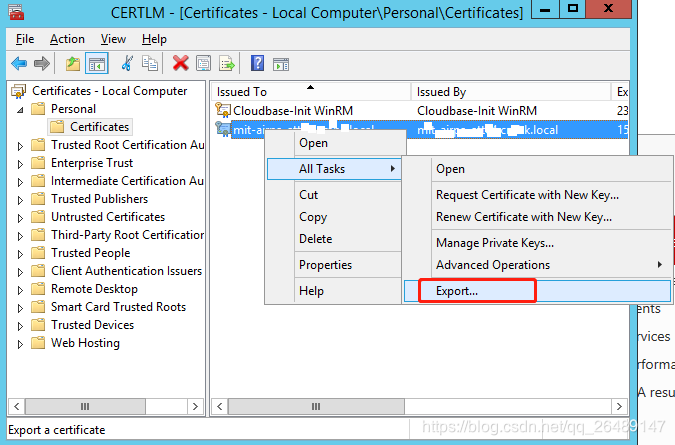Screen dimensions: 675x445
Task: Click the Up one level folder icon
Action: [73, 64]
